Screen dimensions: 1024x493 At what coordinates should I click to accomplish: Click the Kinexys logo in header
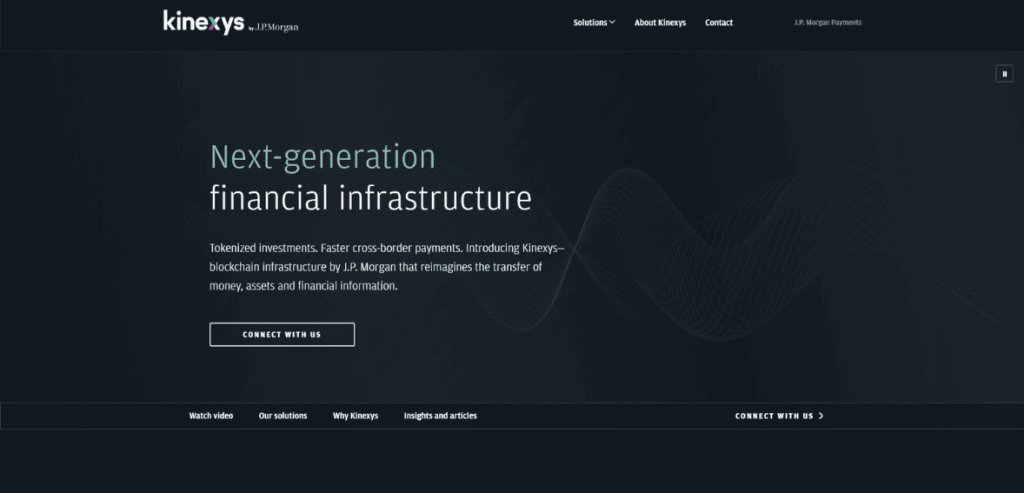[x=203, y=21]
